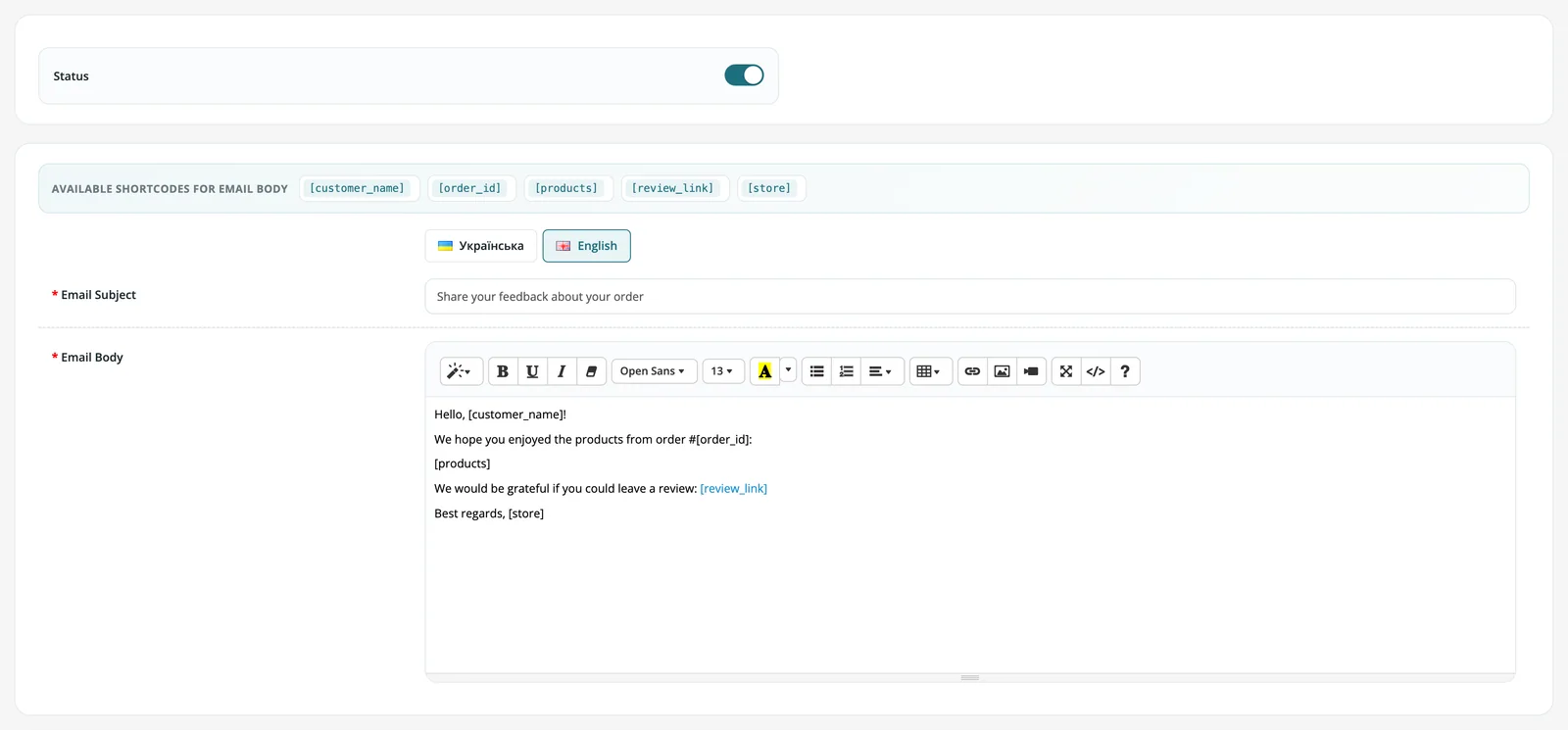The width and height of the screenshot is (1568, 730).
Task: Select the English language tab
Action: coord(586,246)
